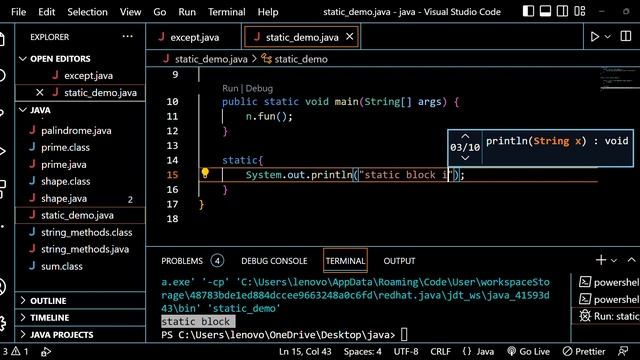Toggle the bottom panel layout icon
Screen dimensions: 640x360
545,11
